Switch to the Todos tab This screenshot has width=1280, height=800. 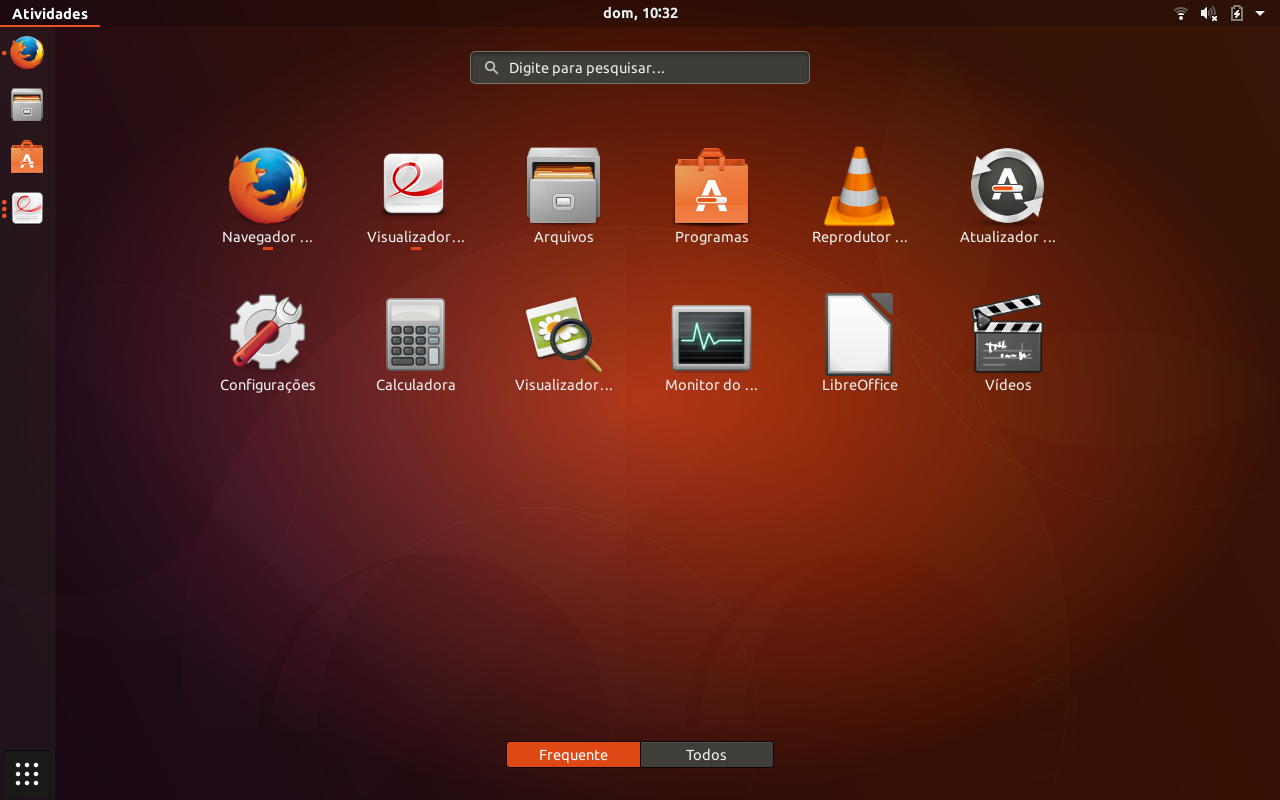[706, 755]
